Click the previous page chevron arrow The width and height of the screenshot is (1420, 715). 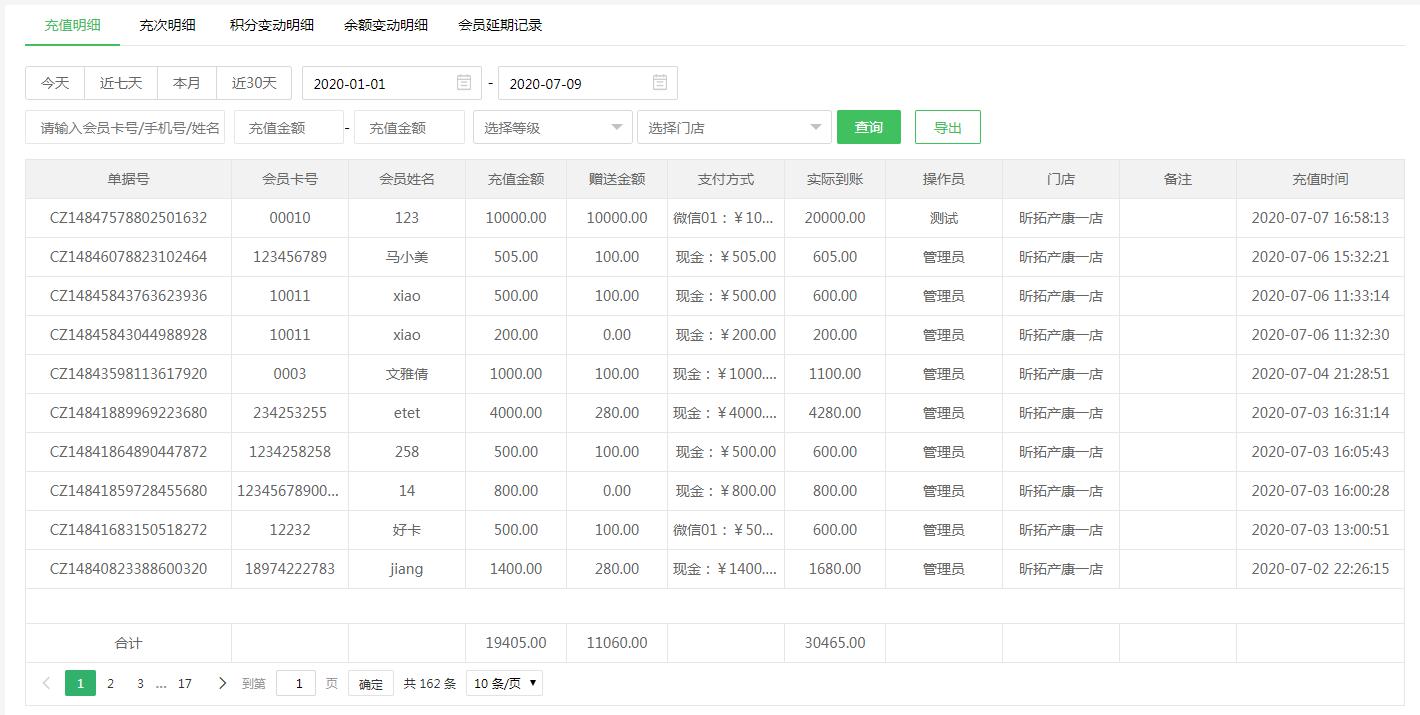(x=46, y=683)
